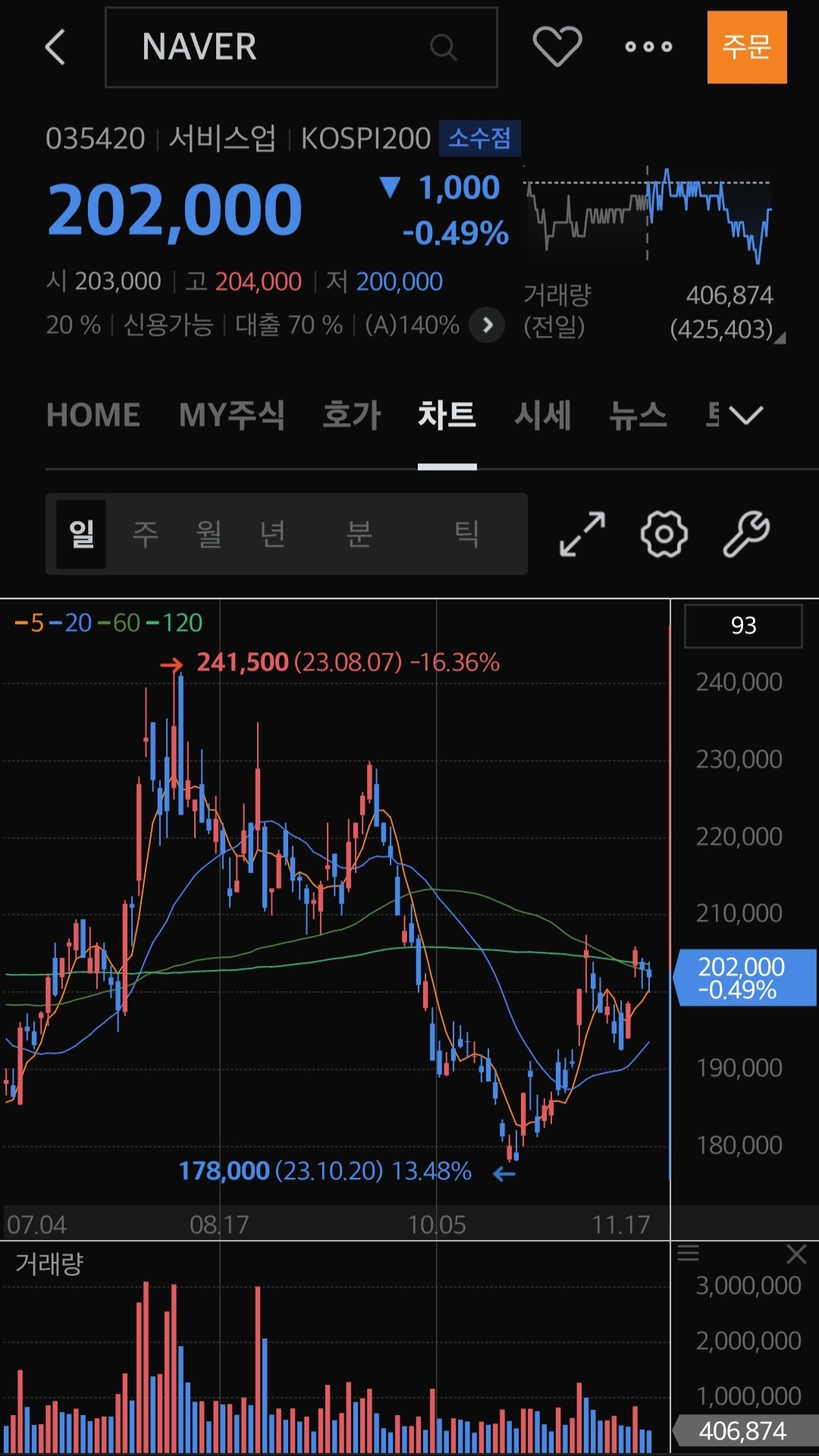Tap the 120-day moving average legend
The width and height of the screenshot is (819, 1456).
coord(174,623)
